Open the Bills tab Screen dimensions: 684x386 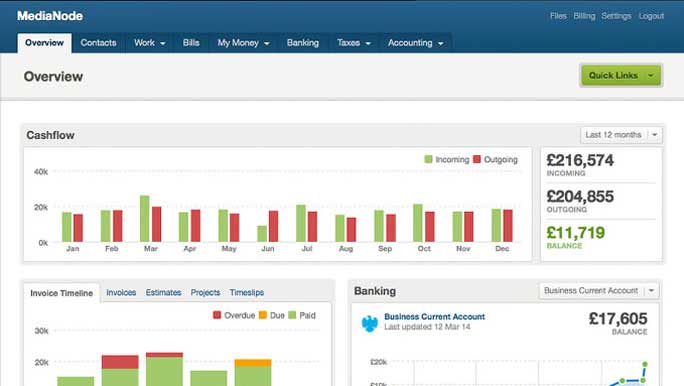tap(191, 43)
